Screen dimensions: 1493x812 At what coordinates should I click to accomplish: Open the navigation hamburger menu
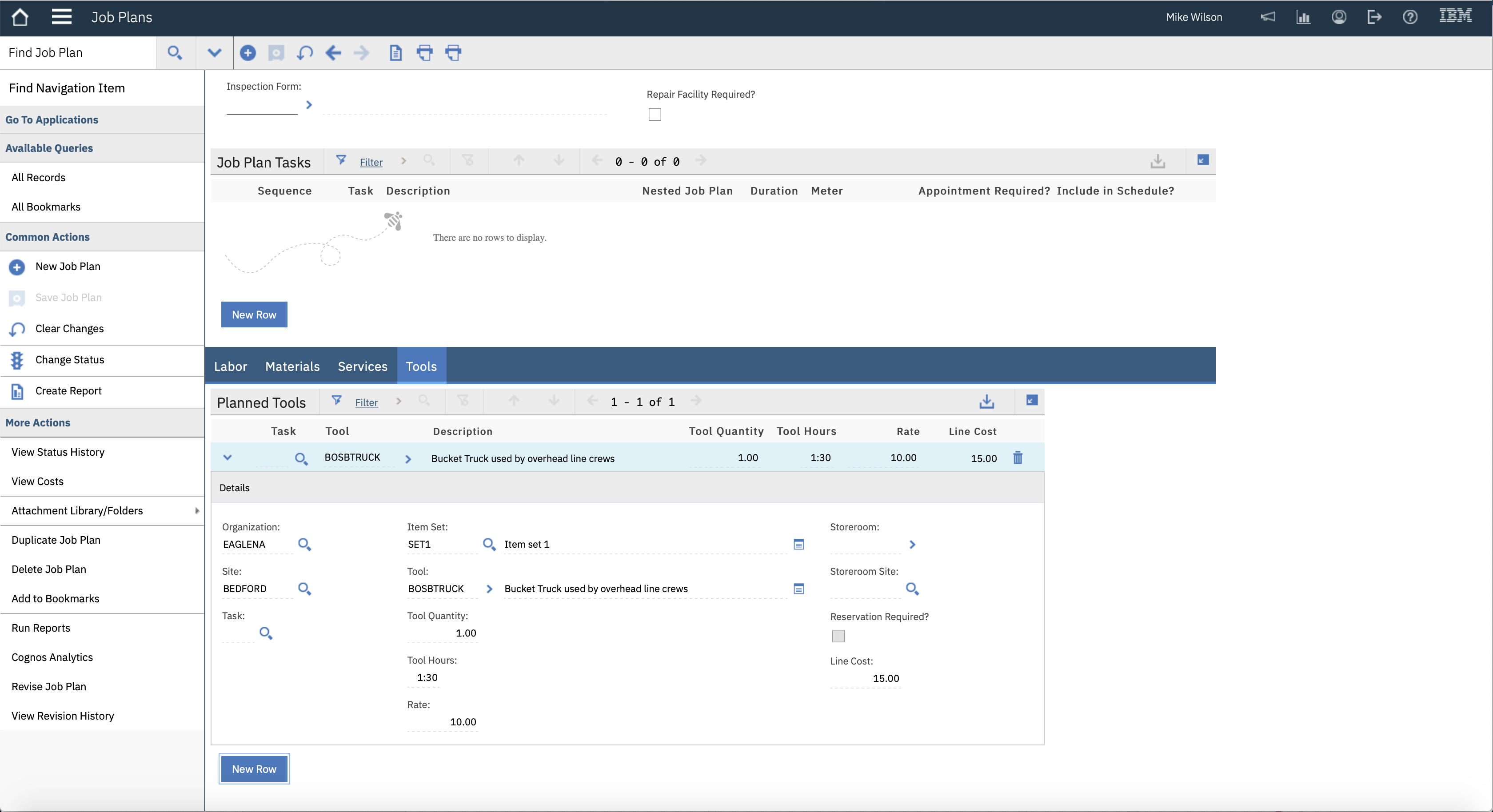click(61, 17)
